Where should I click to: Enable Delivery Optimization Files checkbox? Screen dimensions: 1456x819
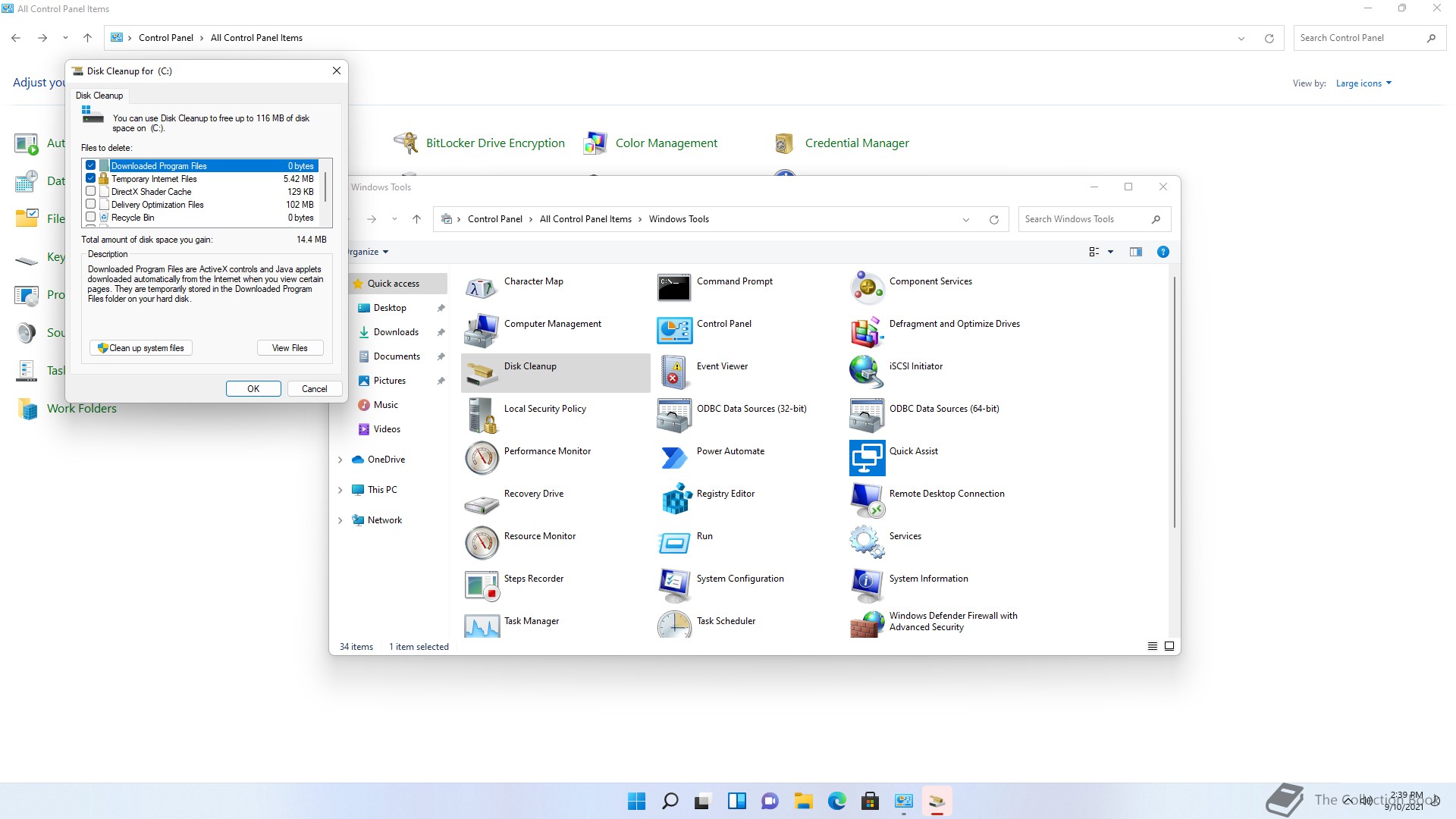(91, 205)
